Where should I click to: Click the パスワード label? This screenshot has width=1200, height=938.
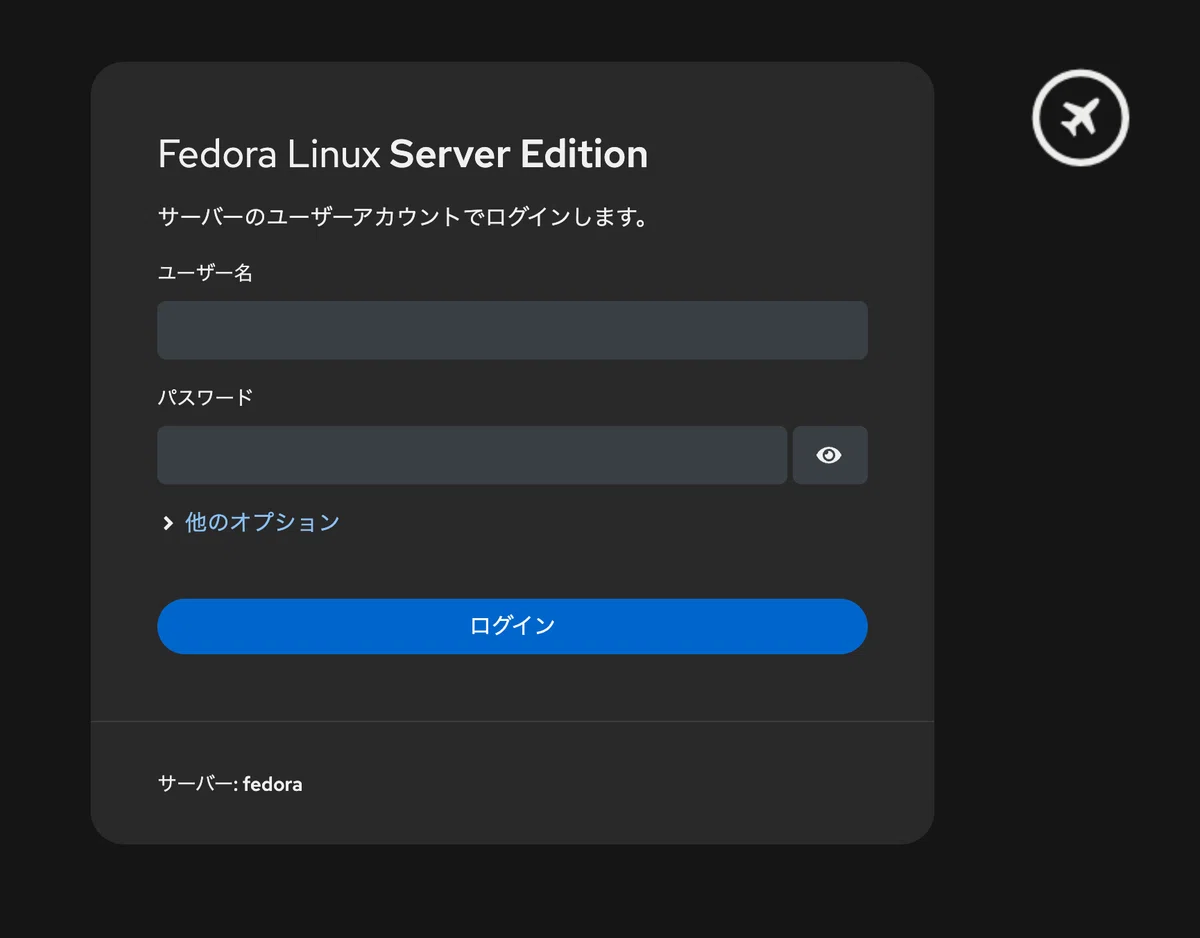(205, 397)
